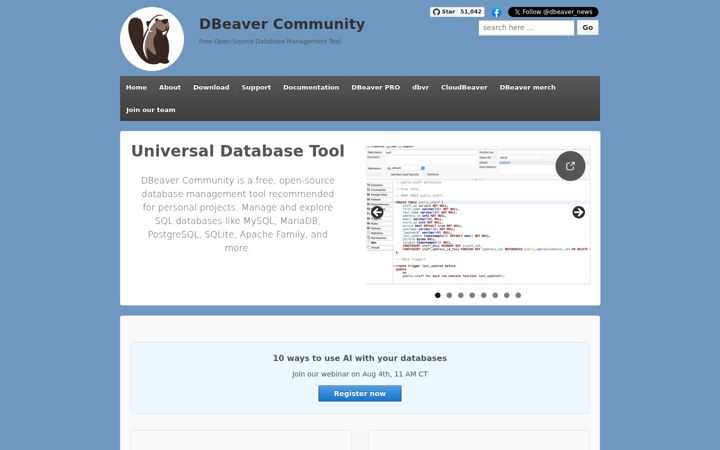Click 'Free Open-Source Database Management Tool' tagline

pyautogui.click(x=270, y=41)
